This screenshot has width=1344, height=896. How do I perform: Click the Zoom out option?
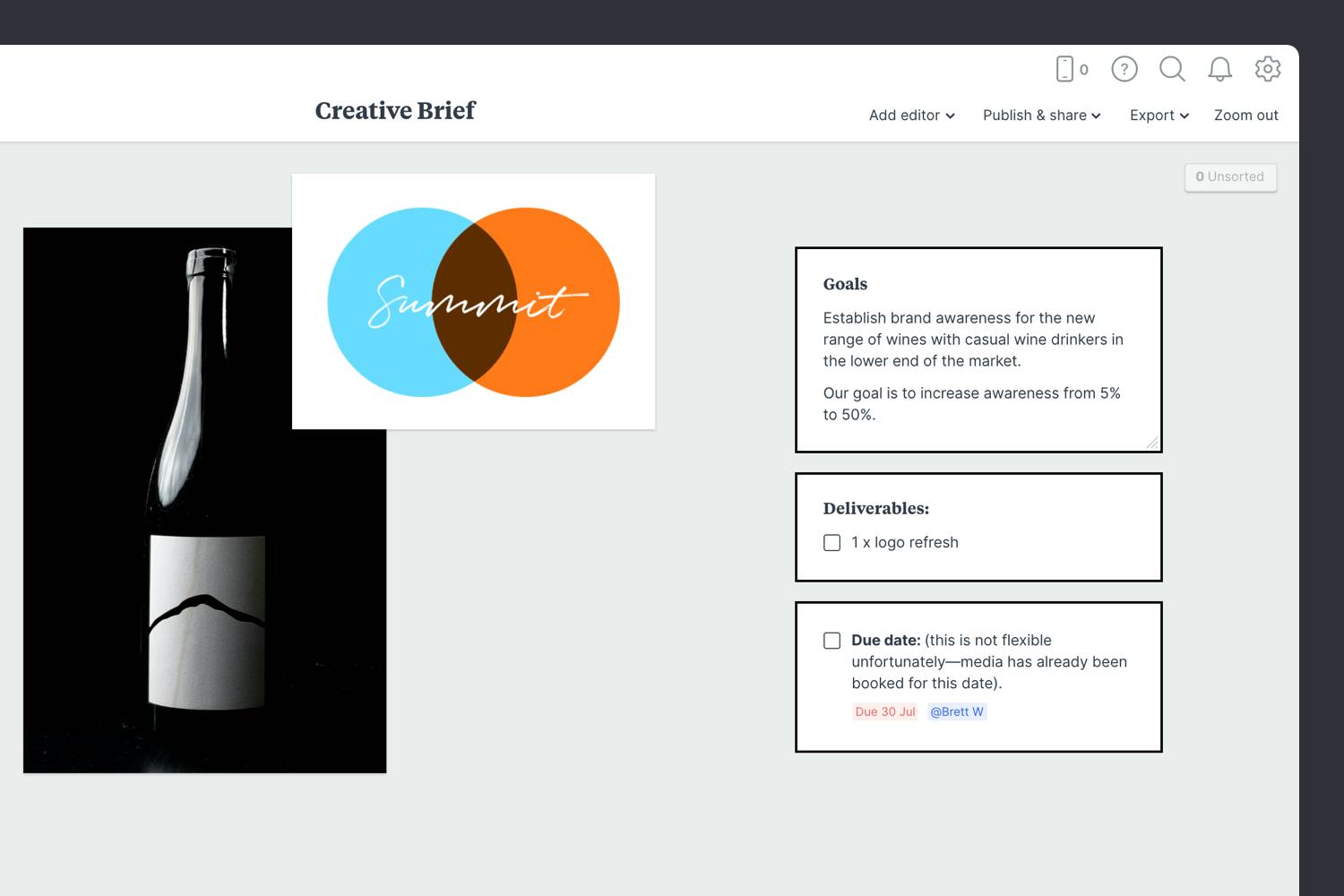[x=1245, y=115]
